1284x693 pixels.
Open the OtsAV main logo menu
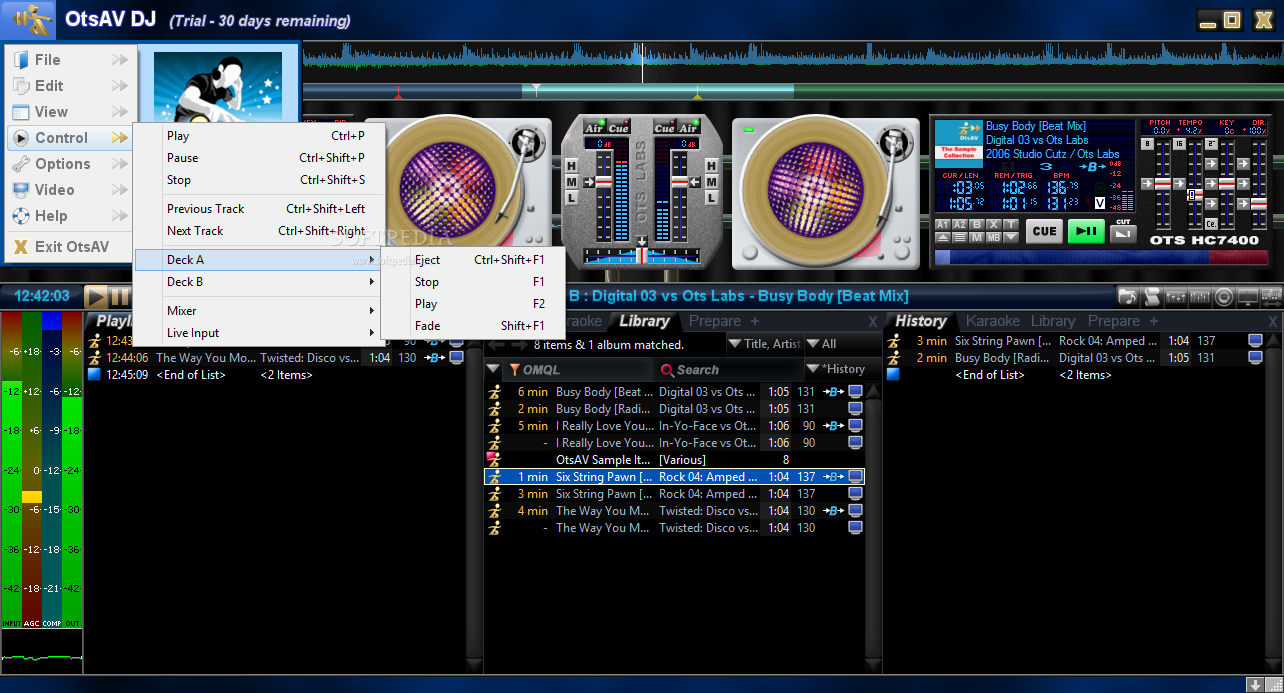tap(27, 19)
